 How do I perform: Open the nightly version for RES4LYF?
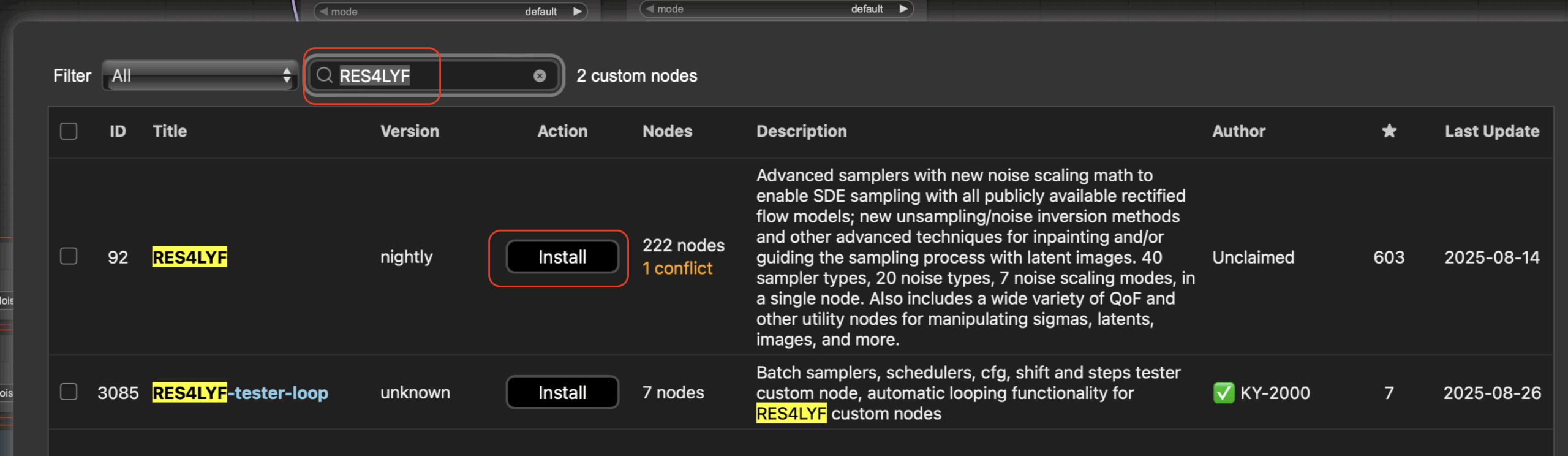point(406,257)
